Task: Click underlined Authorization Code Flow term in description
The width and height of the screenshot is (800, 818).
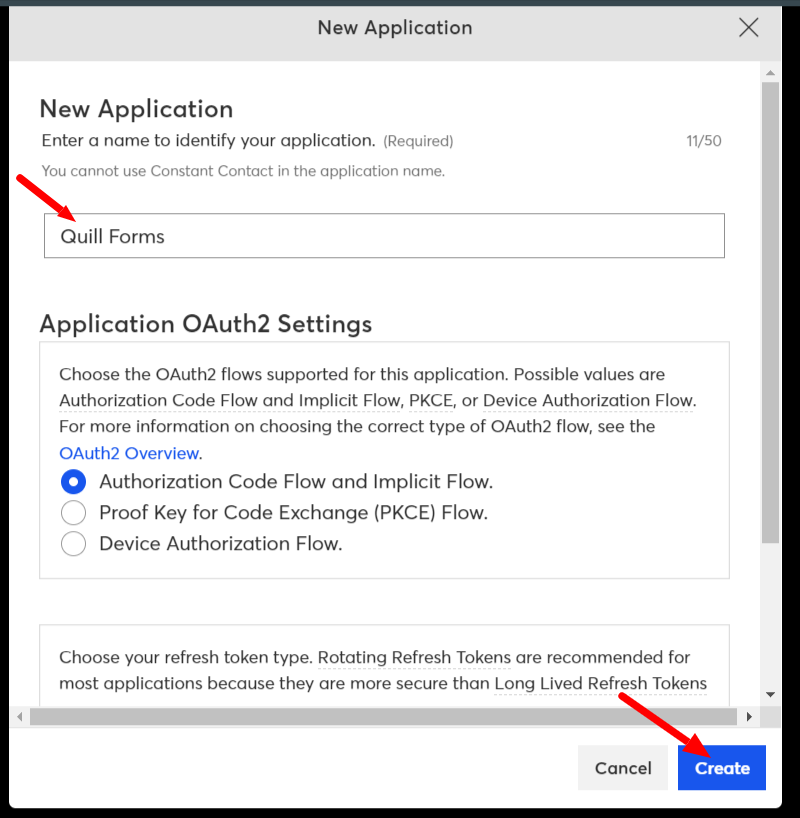Action: click(x=230, y=401)
